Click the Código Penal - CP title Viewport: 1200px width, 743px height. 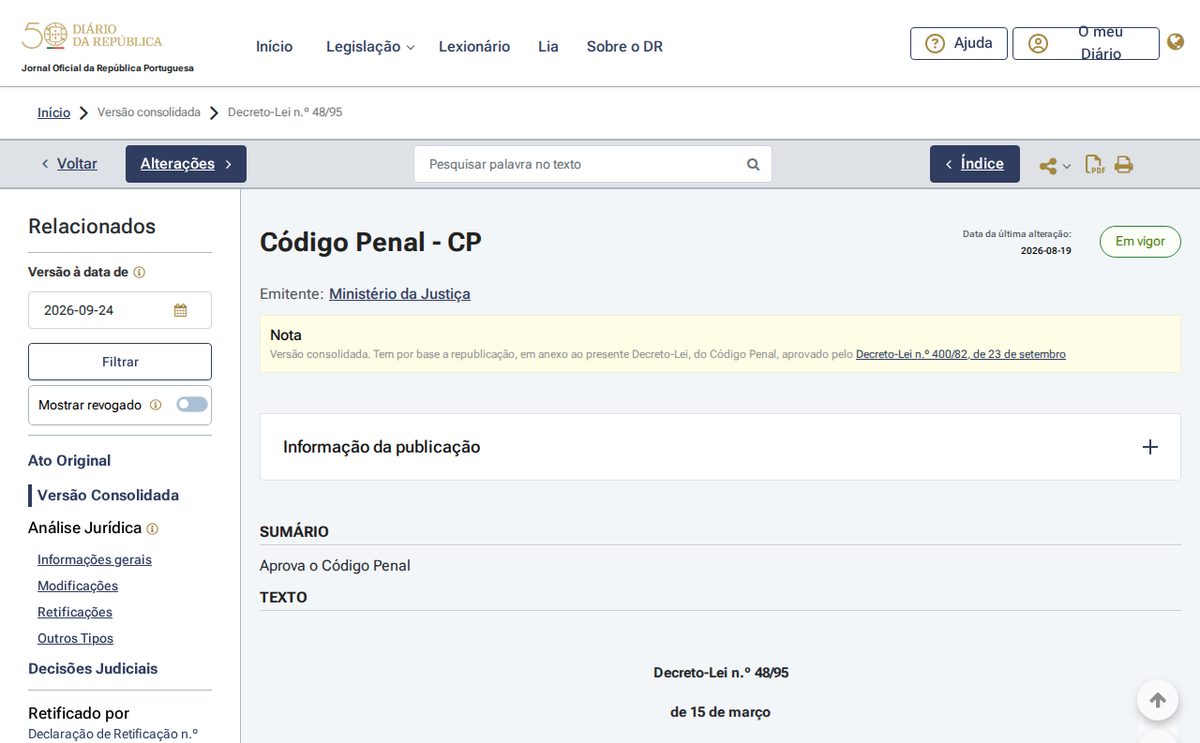point(371,242)
